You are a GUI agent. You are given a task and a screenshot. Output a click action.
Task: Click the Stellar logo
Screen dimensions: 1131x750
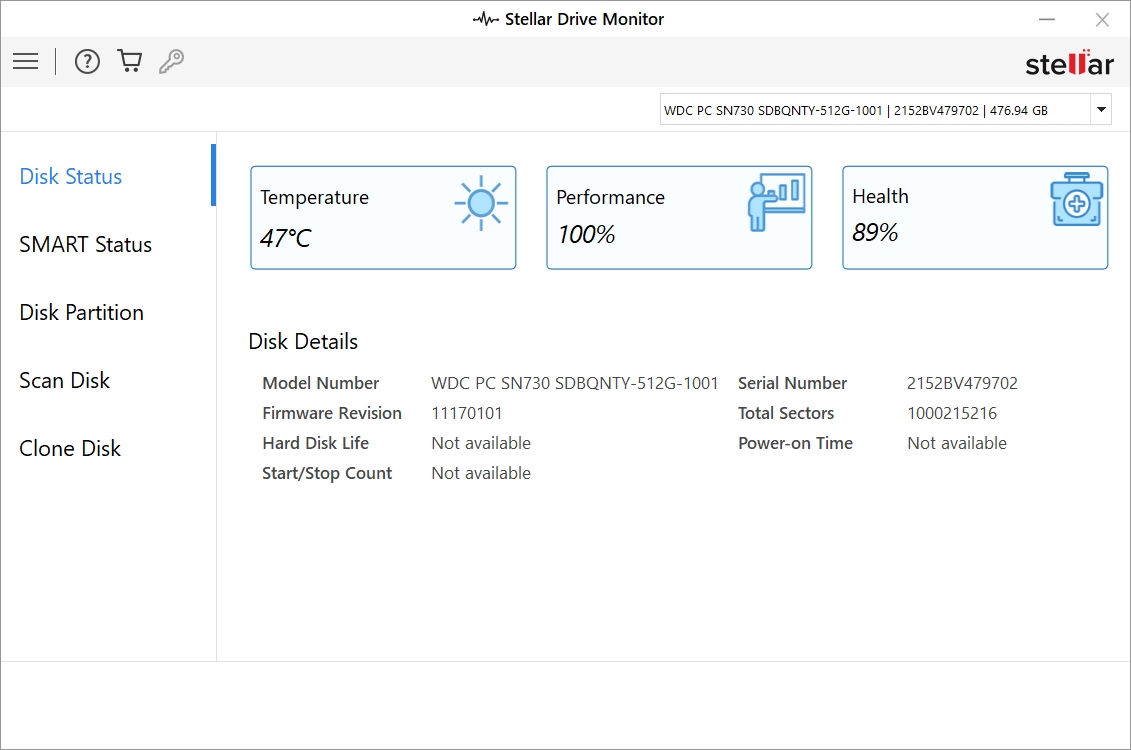pos(1069,64)
